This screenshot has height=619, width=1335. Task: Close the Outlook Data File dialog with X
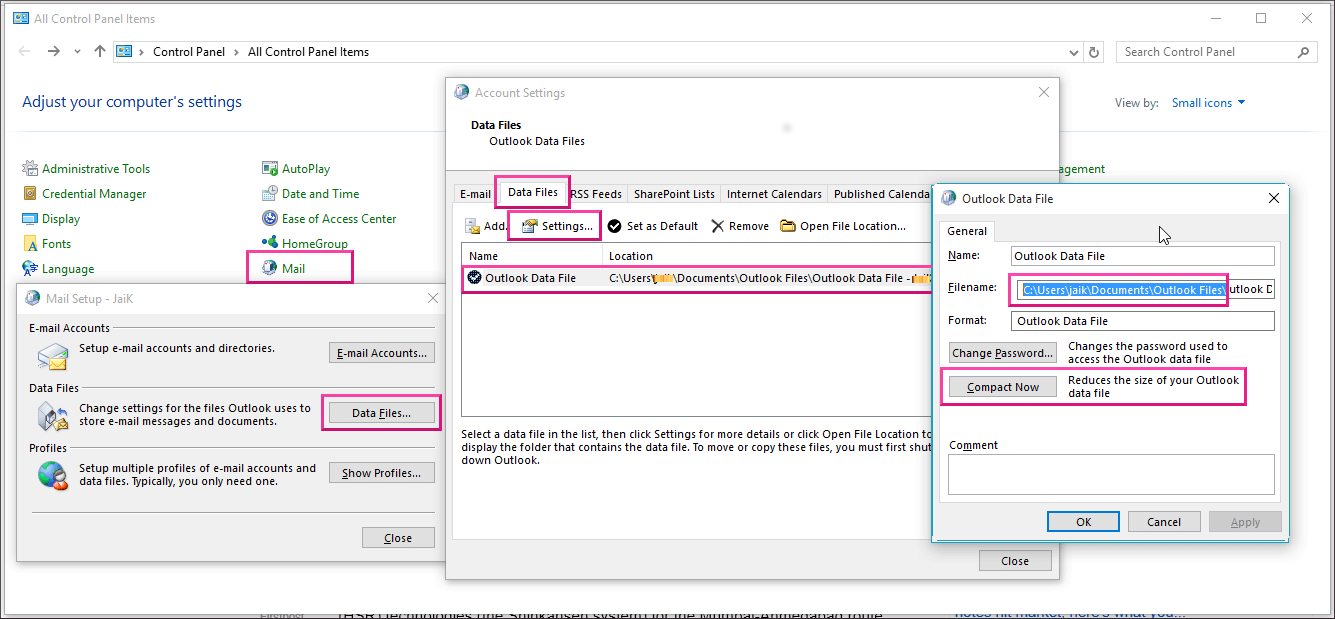pos(1274,198)
